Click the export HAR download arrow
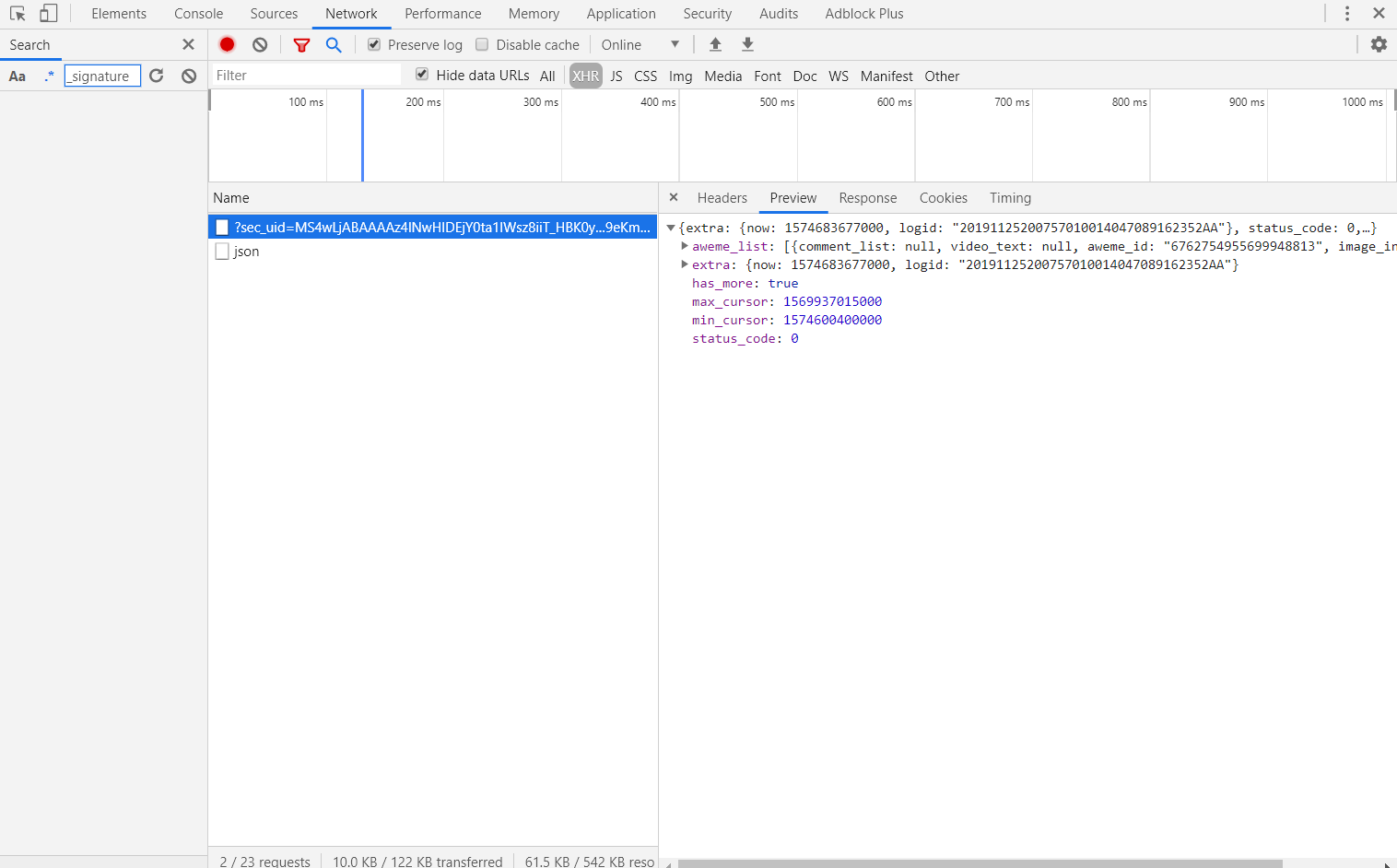This screenshot has width=1397, height=868. click(747, 44)
